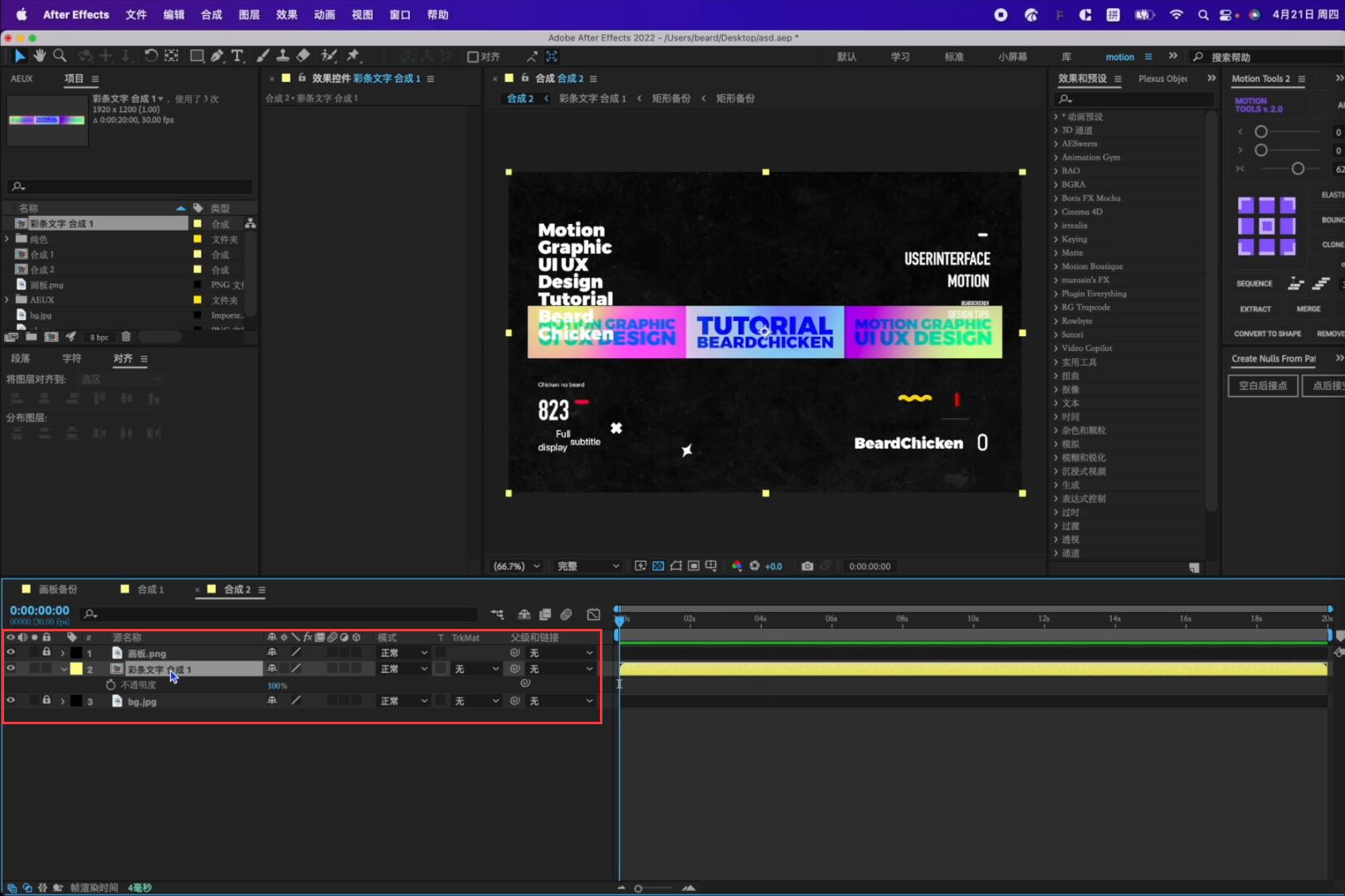Image resolution: width=1345 pixels, height=896 pixels.
Task: Select the Clone Stamp tool
Action: click(283, 56)
